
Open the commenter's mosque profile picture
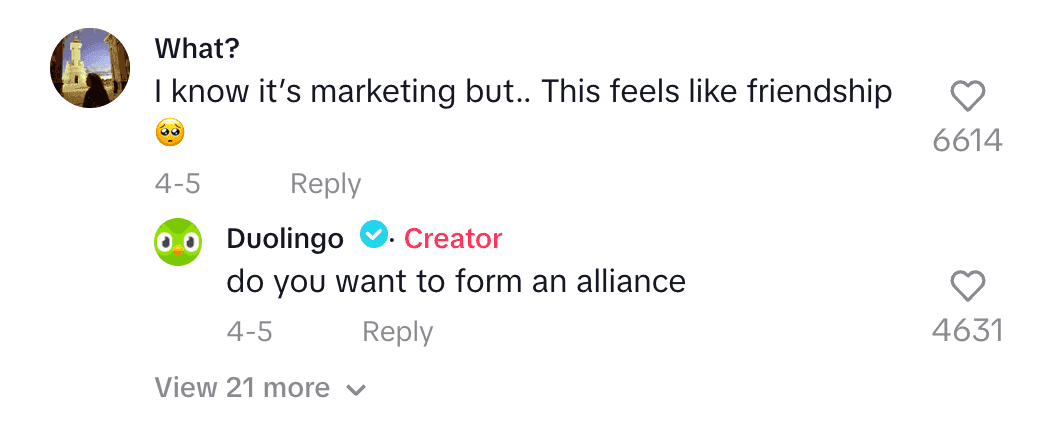(90, 68)
